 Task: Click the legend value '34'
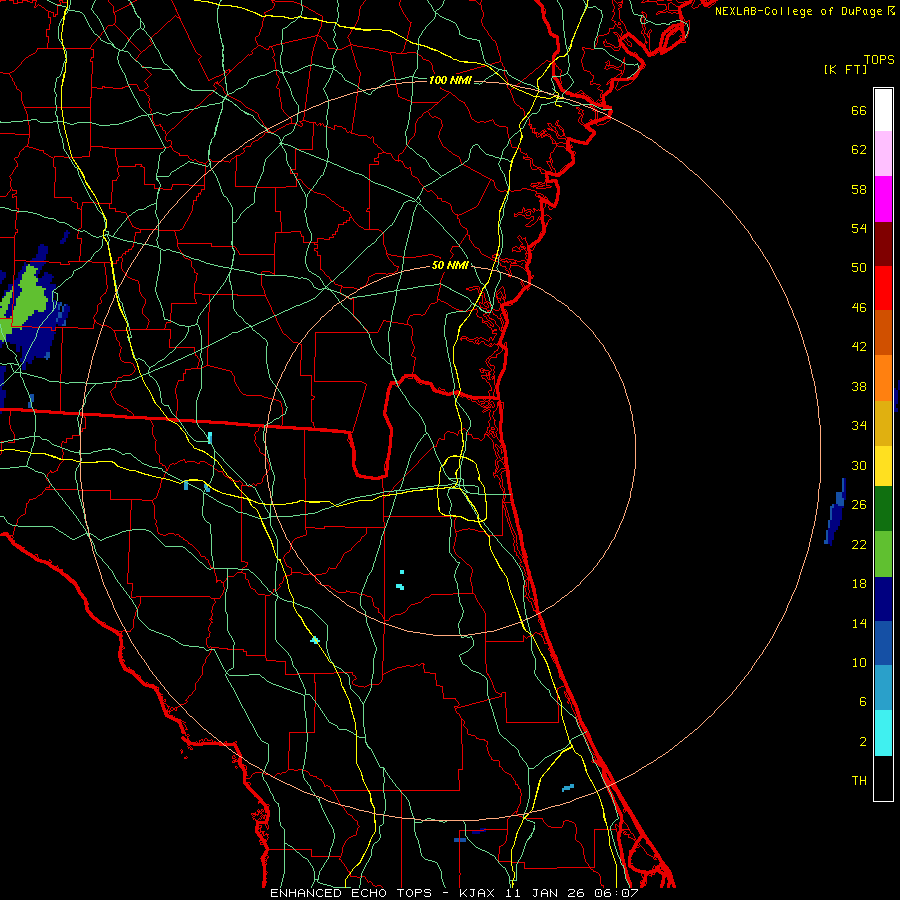tap(859, 426)
